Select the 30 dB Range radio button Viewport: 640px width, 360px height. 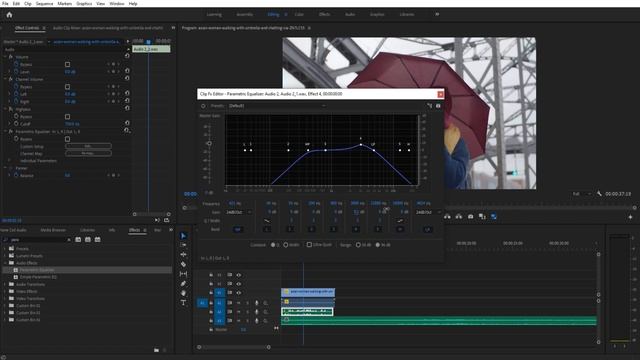358,245
